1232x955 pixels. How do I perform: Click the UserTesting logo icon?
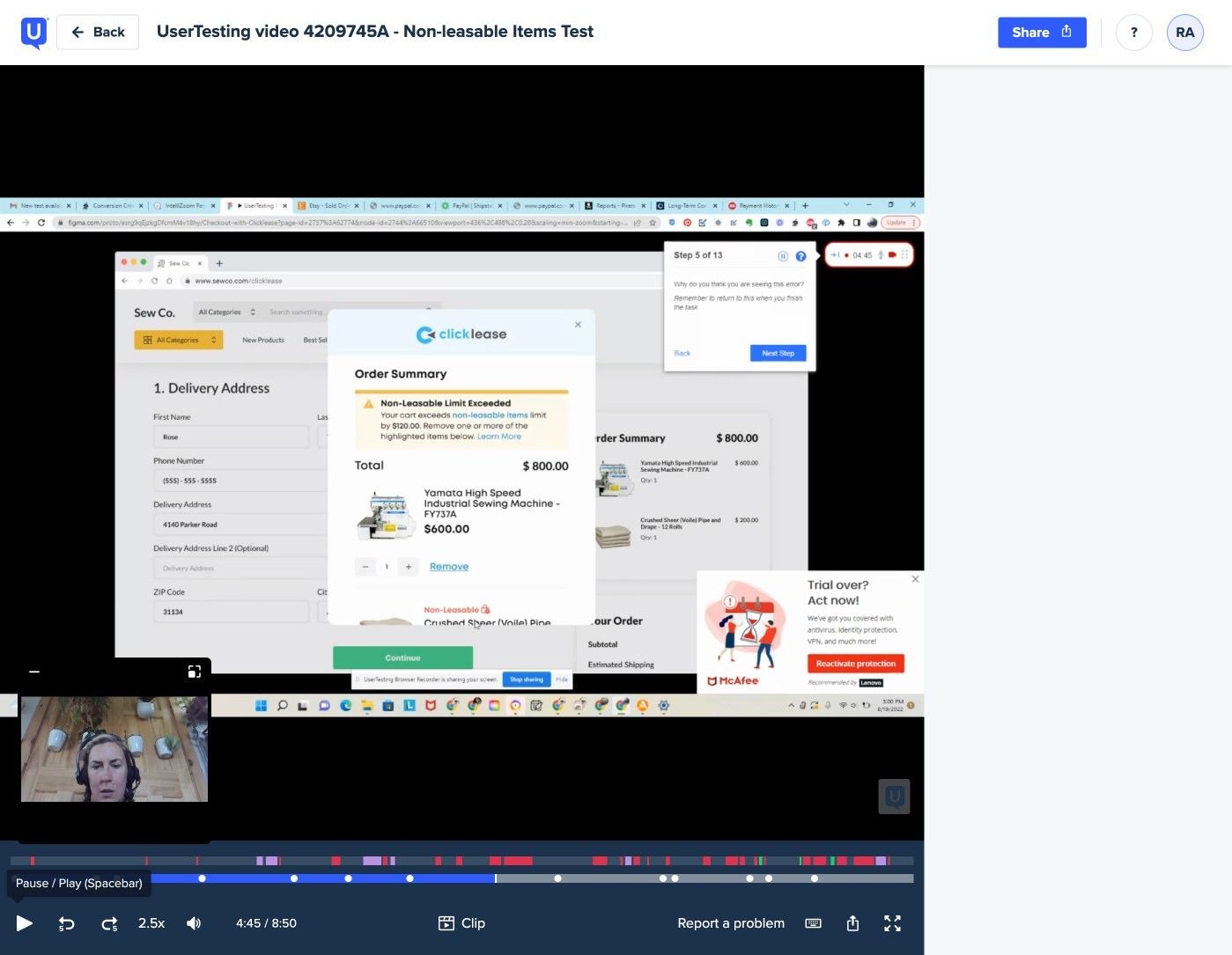pos(34,33)
